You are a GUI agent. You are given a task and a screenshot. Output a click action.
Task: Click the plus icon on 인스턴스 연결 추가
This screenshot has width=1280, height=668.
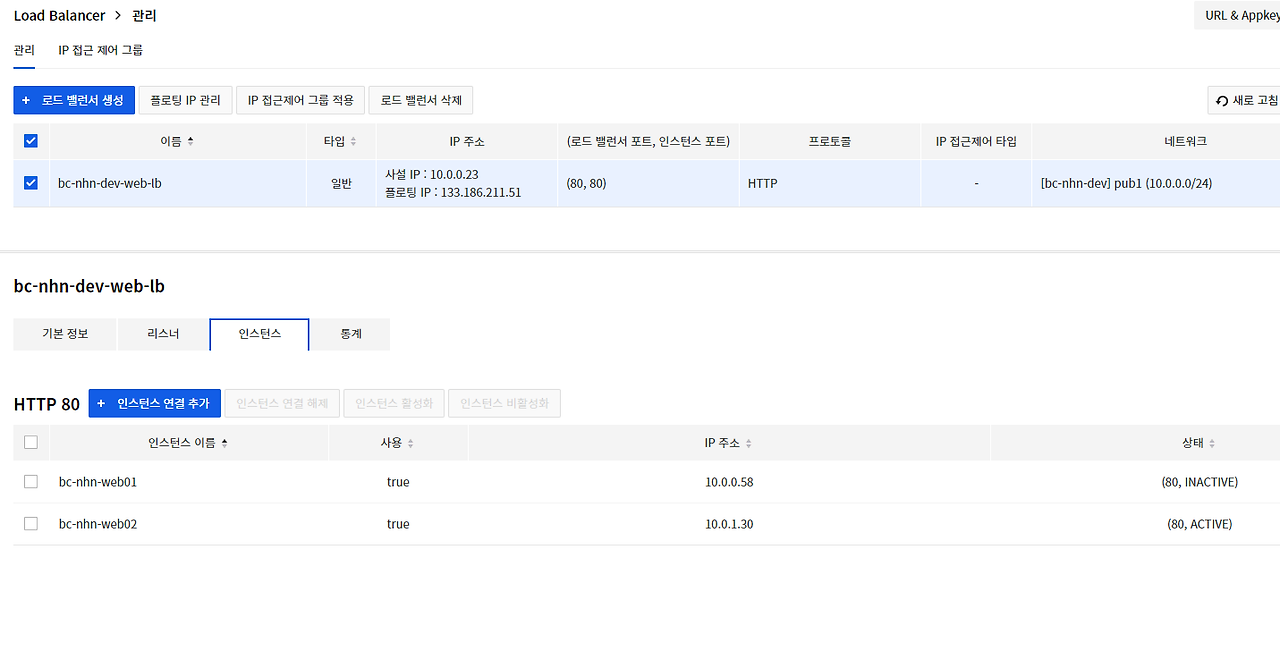(100, 403)
